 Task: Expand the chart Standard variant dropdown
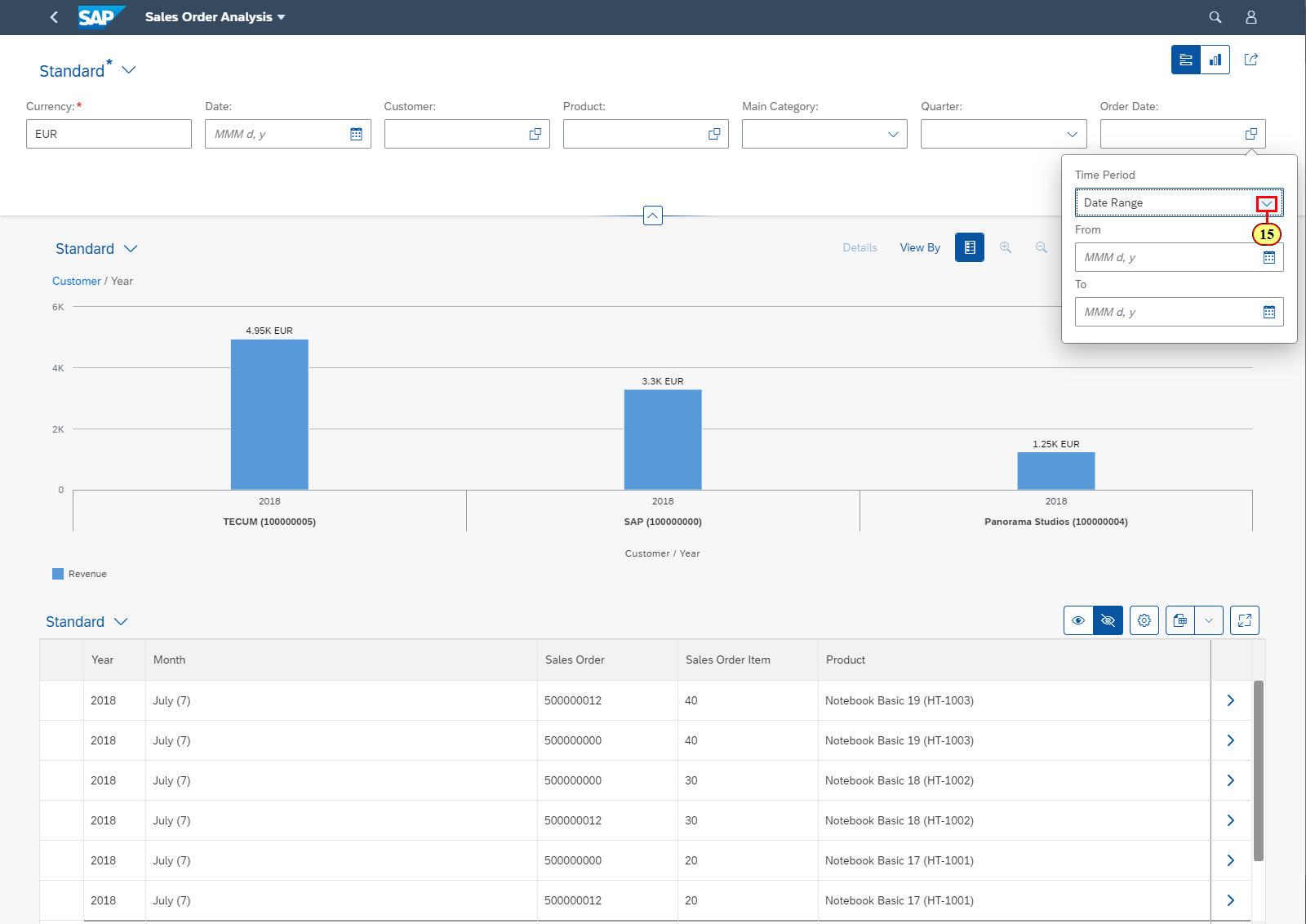[131, 249]
